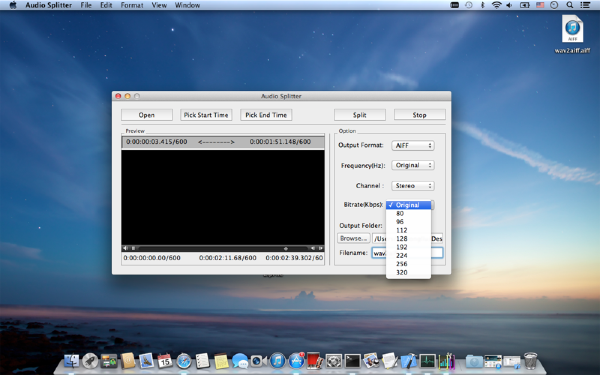The width and height of the screenshot is (600, 375).
Task: Open the Calendar dock icon showing 15
Action: (165, 361)
